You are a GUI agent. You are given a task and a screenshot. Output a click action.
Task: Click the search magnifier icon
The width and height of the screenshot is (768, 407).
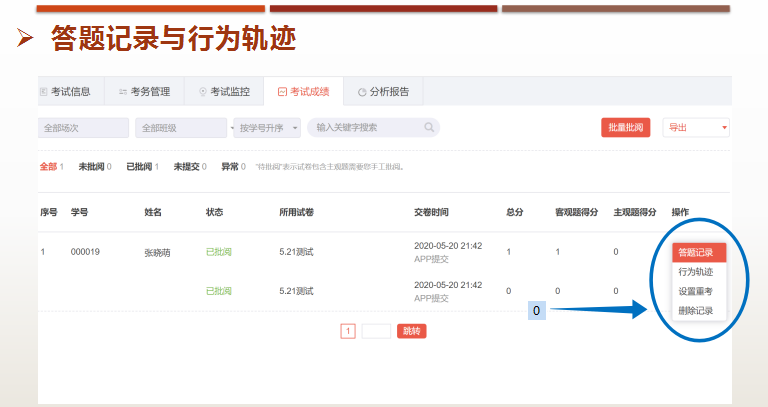pyautogui.click(x=429, y=128)
